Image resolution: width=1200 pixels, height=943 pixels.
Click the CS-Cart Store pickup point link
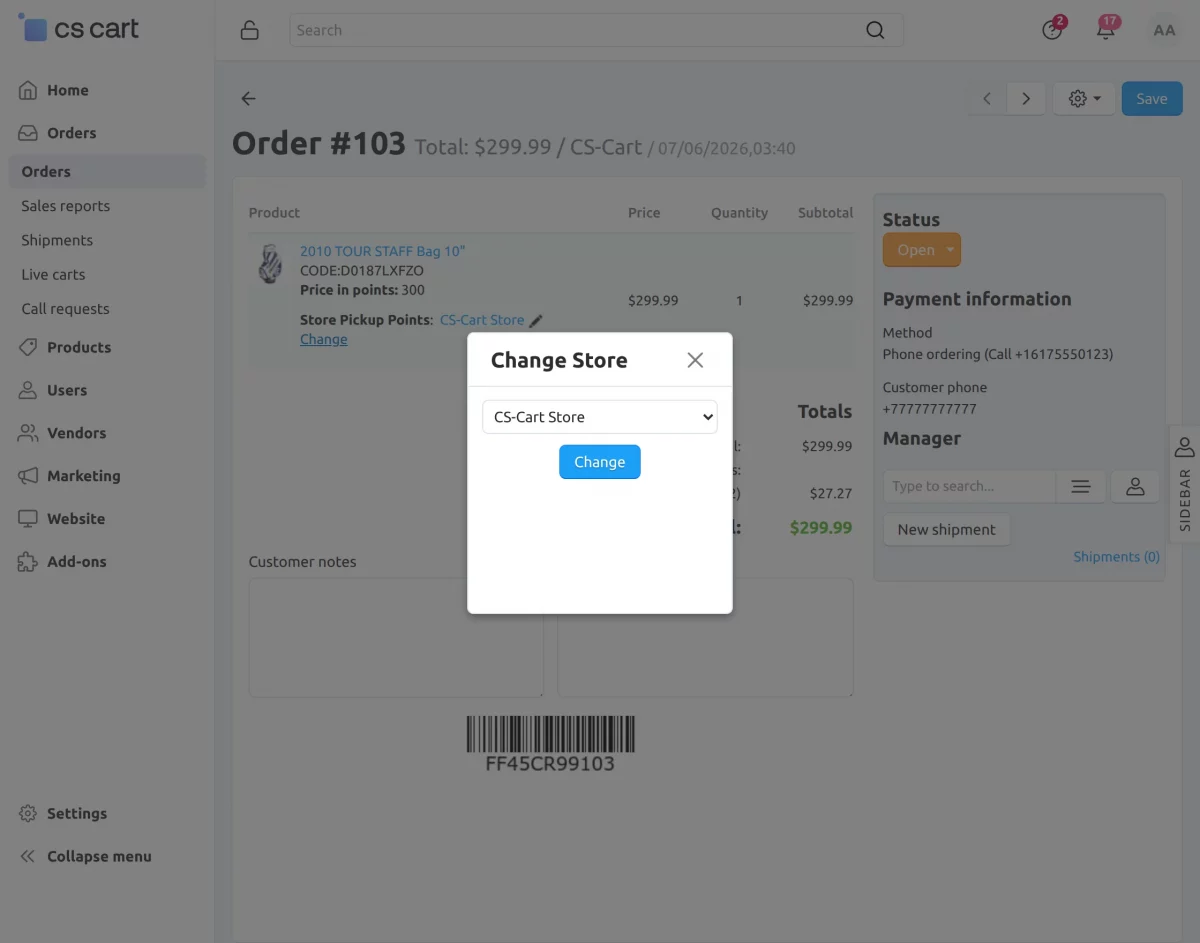point(482,320)
